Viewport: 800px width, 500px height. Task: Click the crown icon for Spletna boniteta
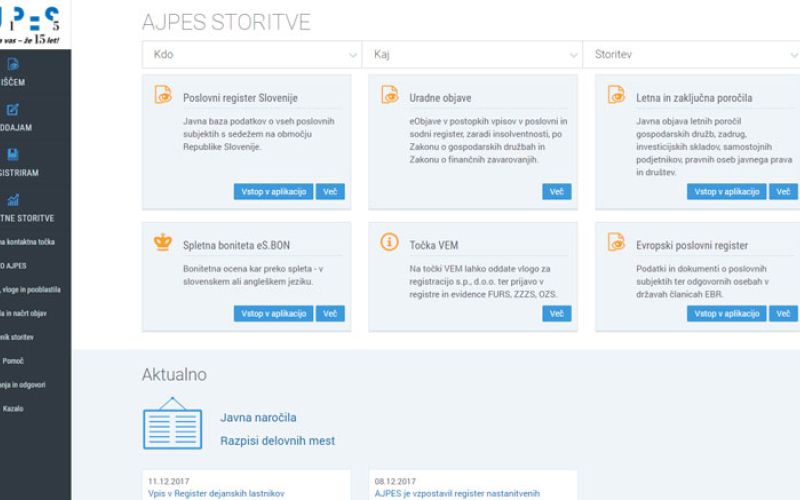click(163, 242)
